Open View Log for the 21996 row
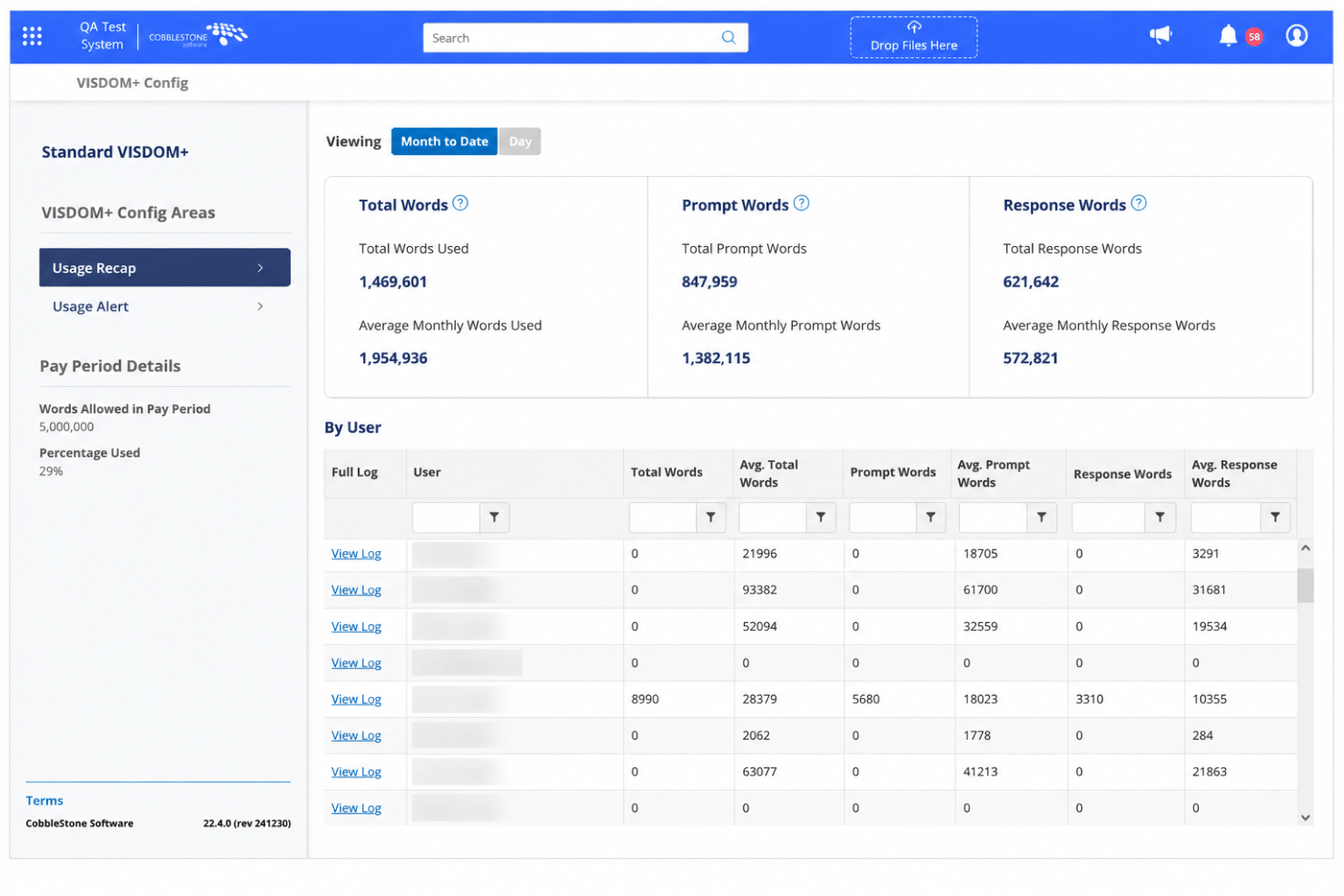The width and height of the screenshot is (1344, 896). (356, 554)
